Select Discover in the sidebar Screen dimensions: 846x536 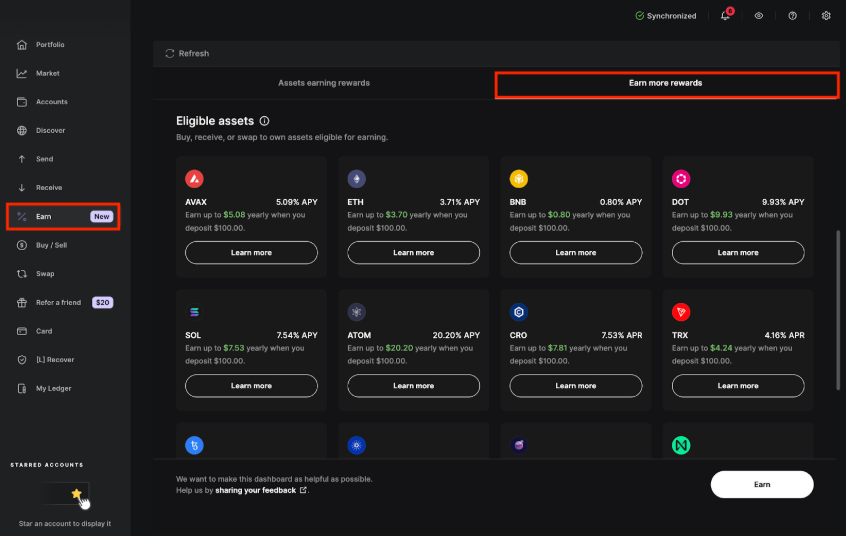[50, 130]
